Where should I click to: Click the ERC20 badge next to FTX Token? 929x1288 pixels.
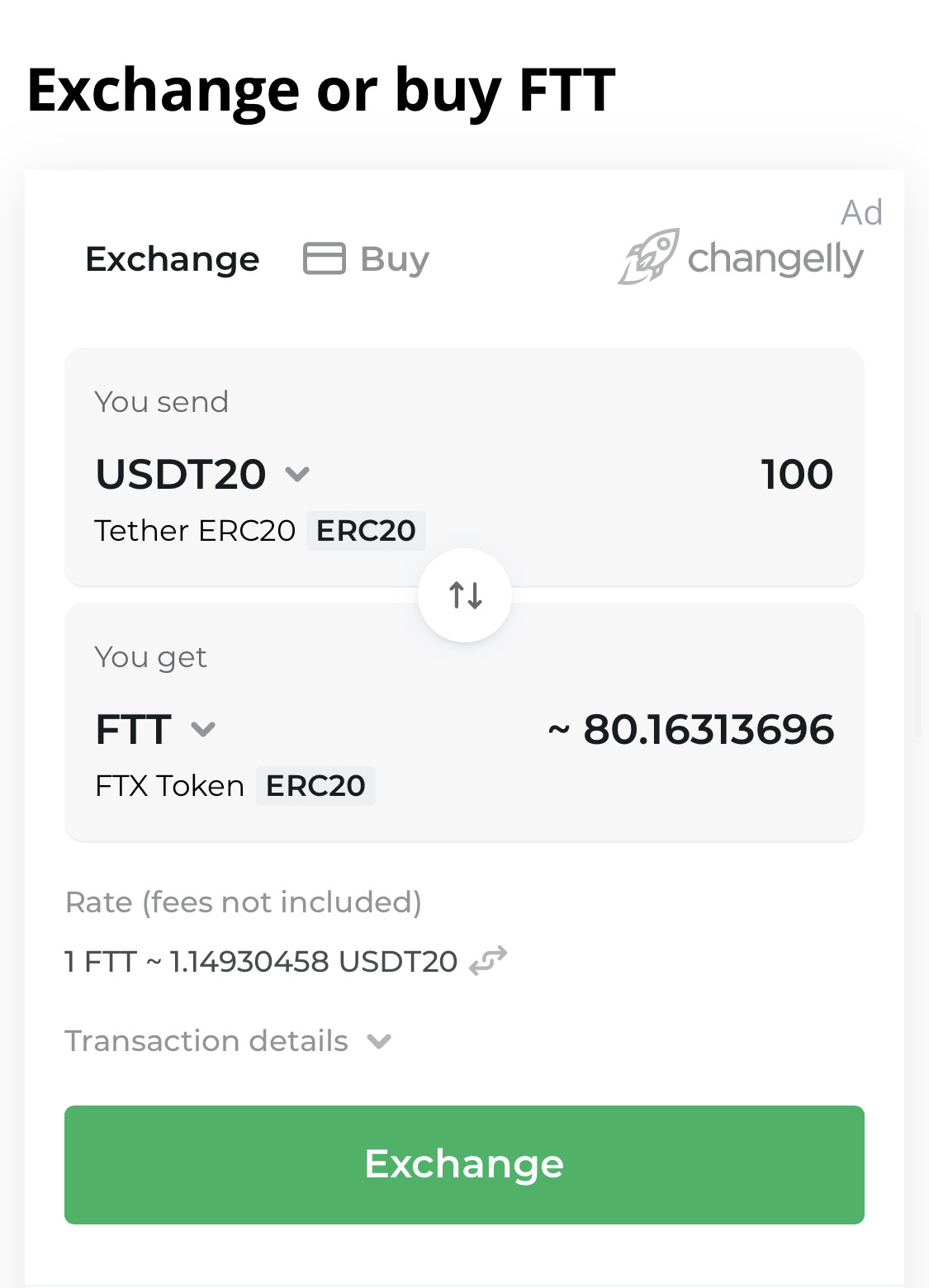pos(315,786)
